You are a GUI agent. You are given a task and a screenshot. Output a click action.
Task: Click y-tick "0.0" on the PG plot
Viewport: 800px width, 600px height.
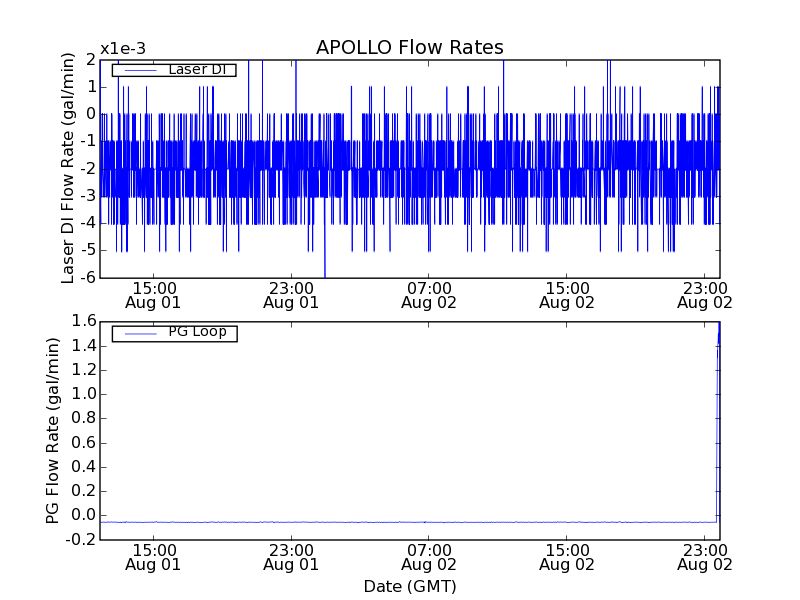coord(84,515)
